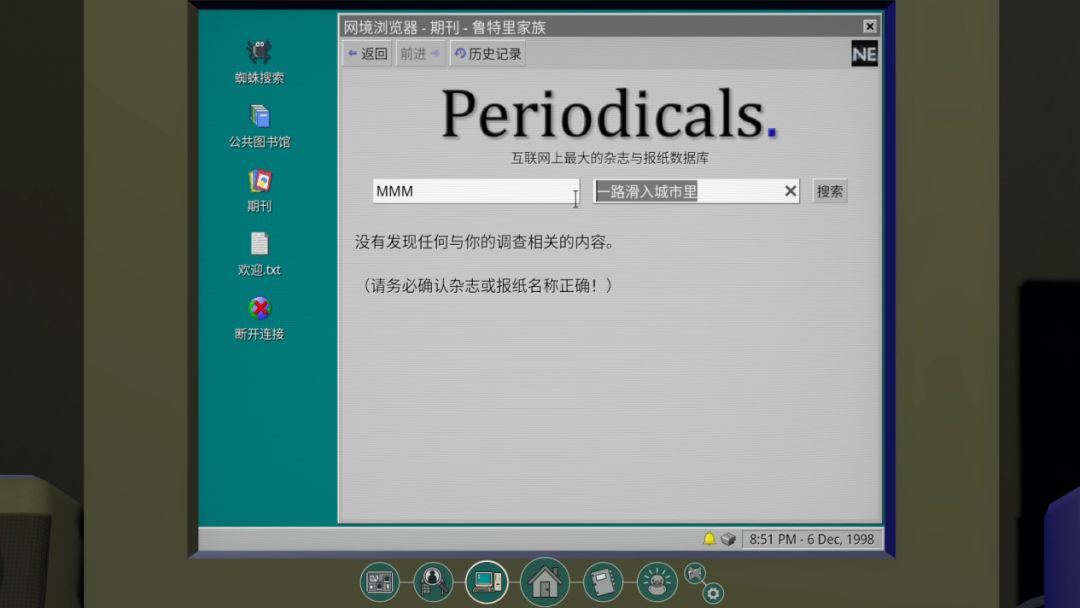Open the 欢迎.txt file icon
The width and height of the screenshot is (1080, 608).
pos(259,255)
